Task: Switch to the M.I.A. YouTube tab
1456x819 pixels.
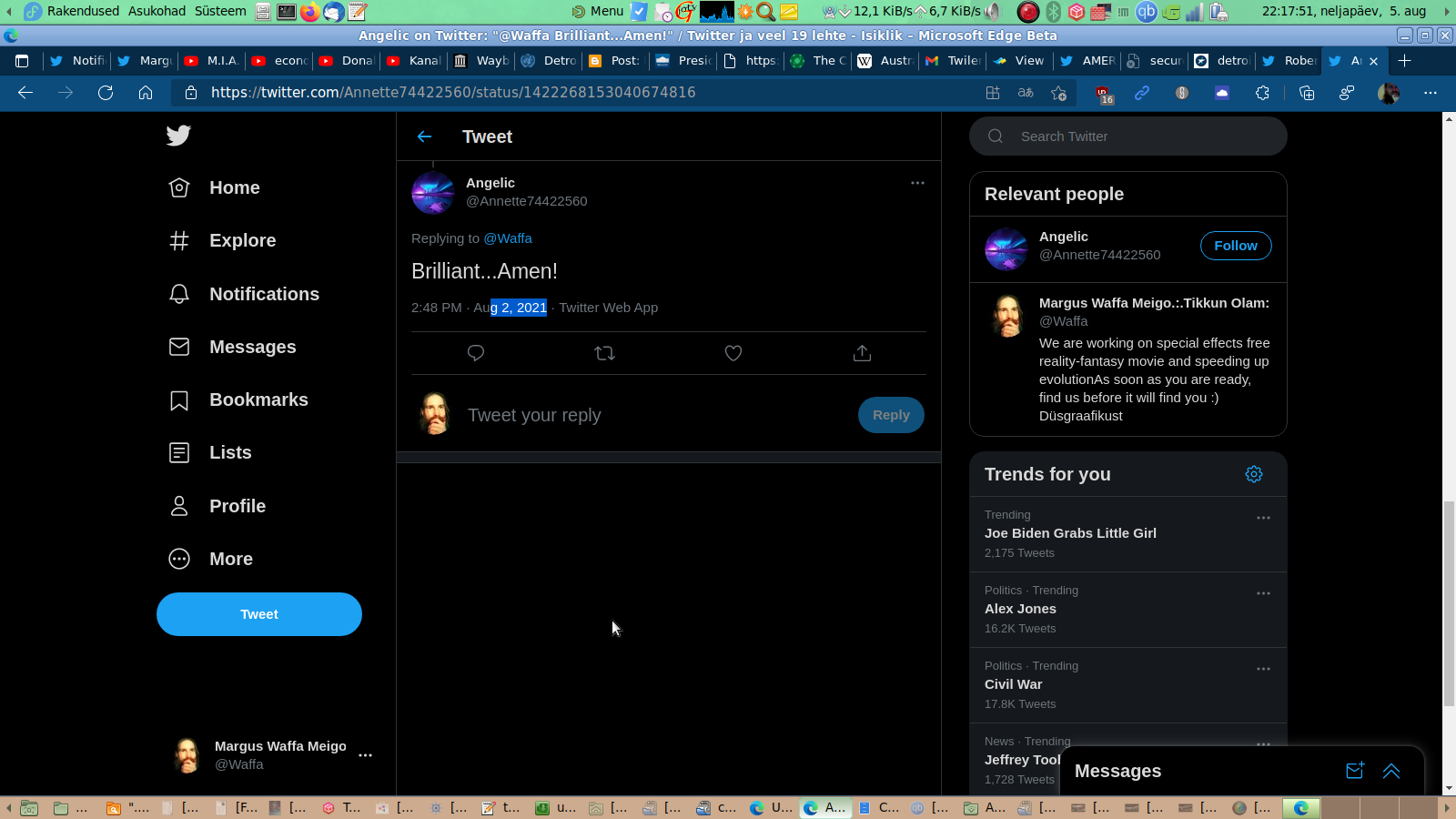Action: pyautogui.click(x=212, y=61)
